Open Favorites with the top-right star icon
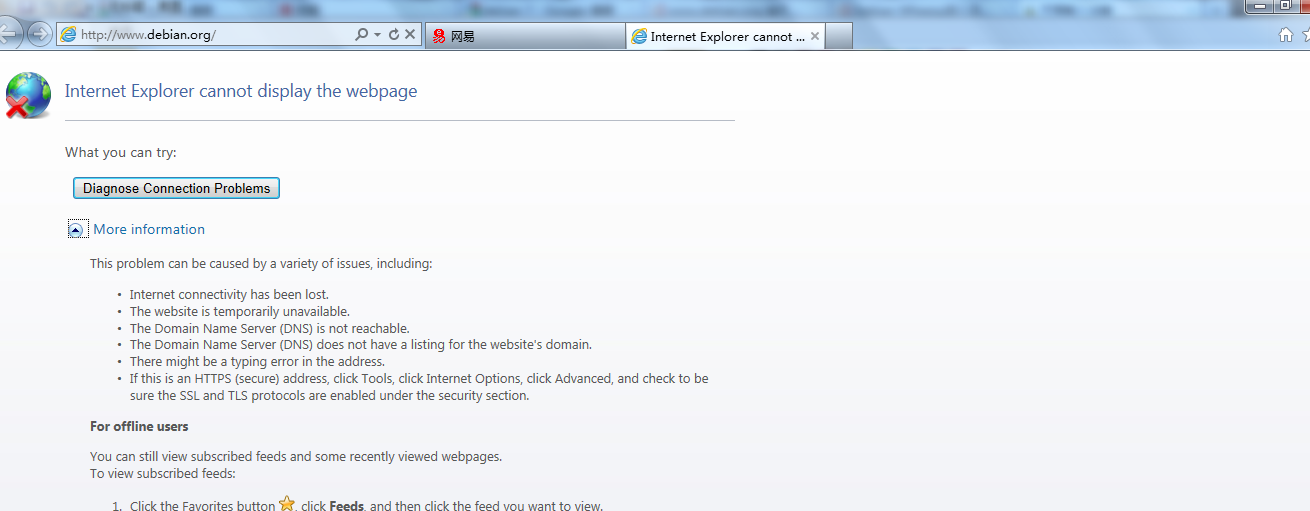This screenshot has width=1310, height=511. 1305,35
